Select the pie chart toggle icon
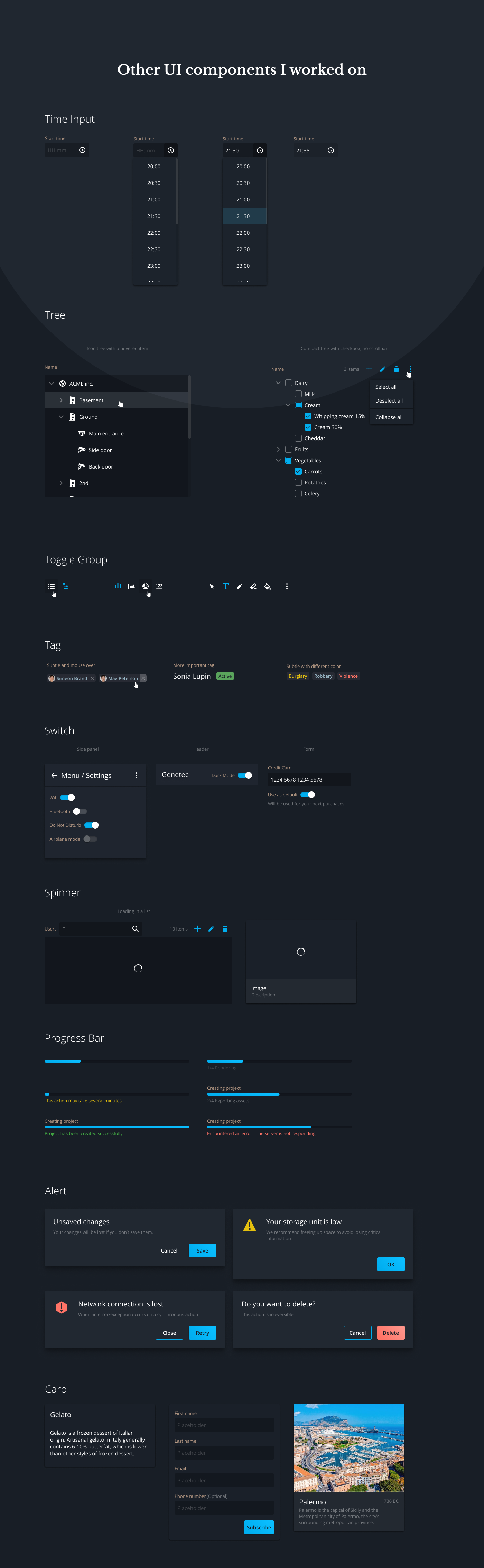This screenshot has width=484, height=1568. point(146,586)
